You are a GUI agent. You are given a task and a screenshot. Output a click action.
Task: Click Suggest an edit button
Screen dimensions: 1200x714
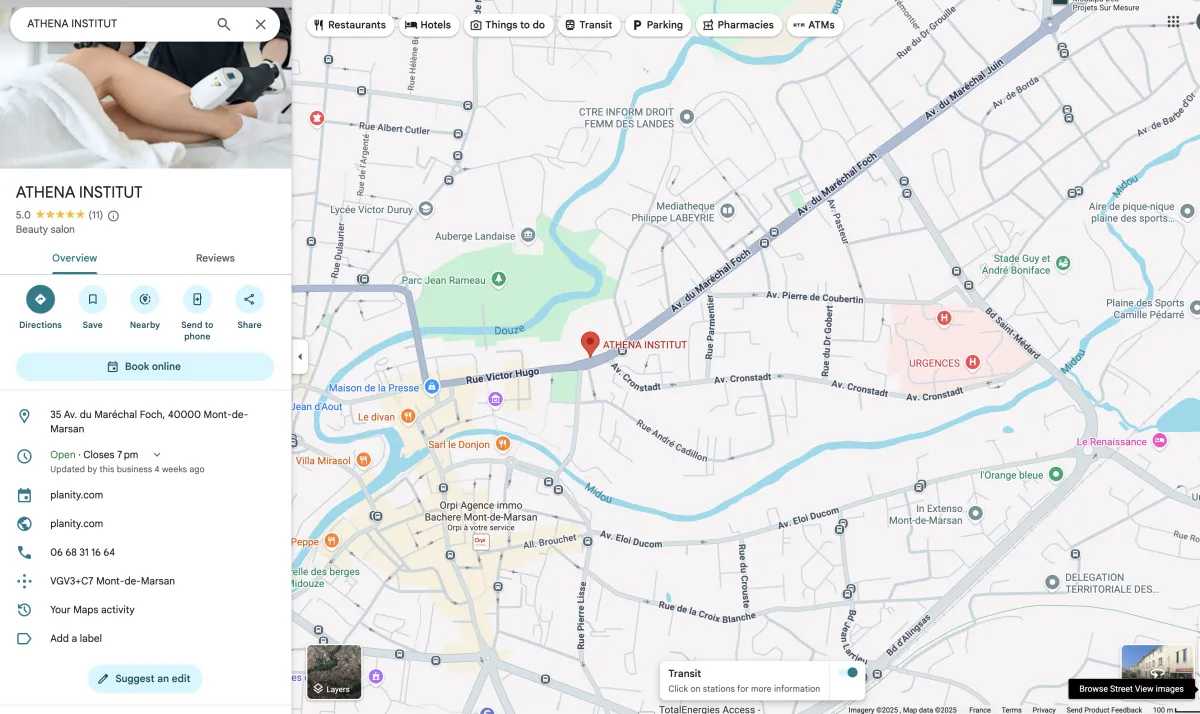click(145, 679)
